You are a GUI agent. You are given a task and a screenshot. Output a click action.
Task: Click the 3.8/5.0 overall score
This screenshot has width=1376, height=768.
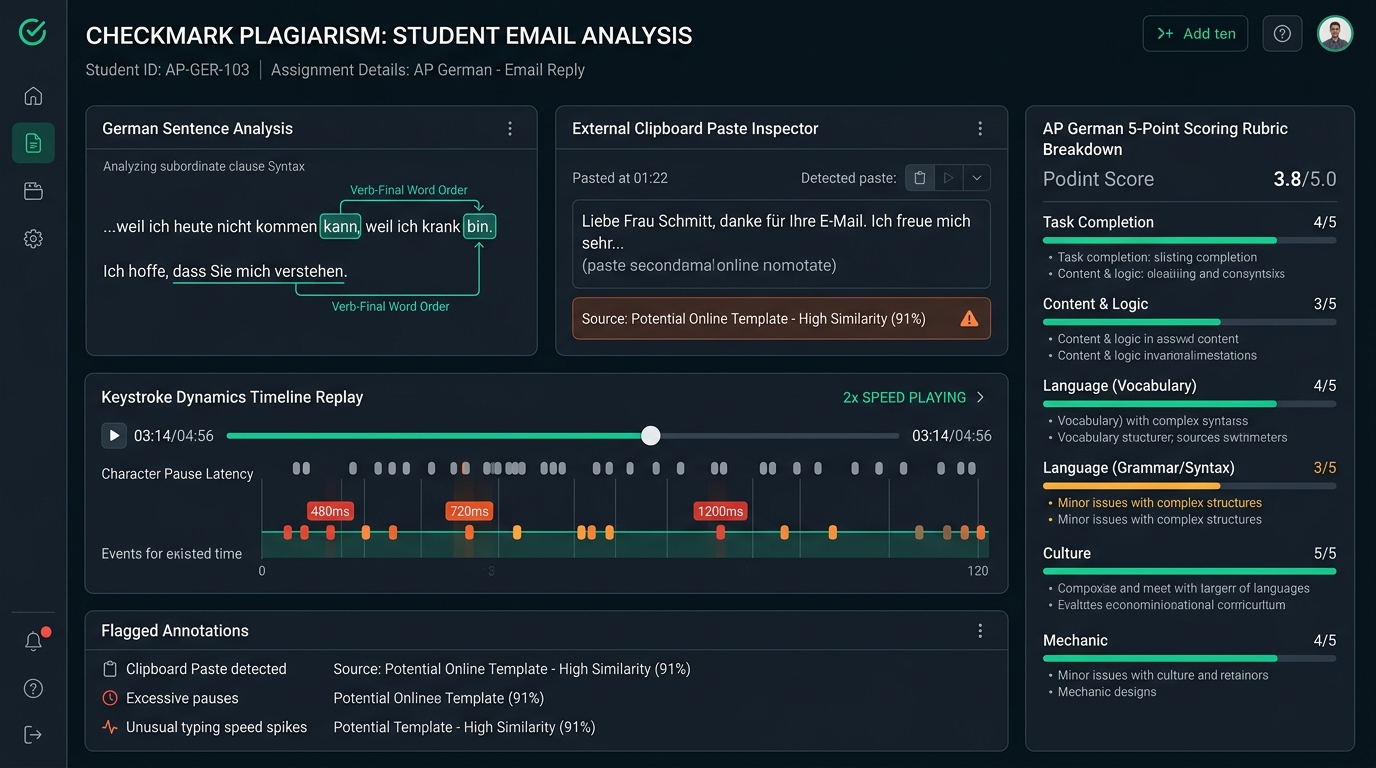tap(1304, 179)
